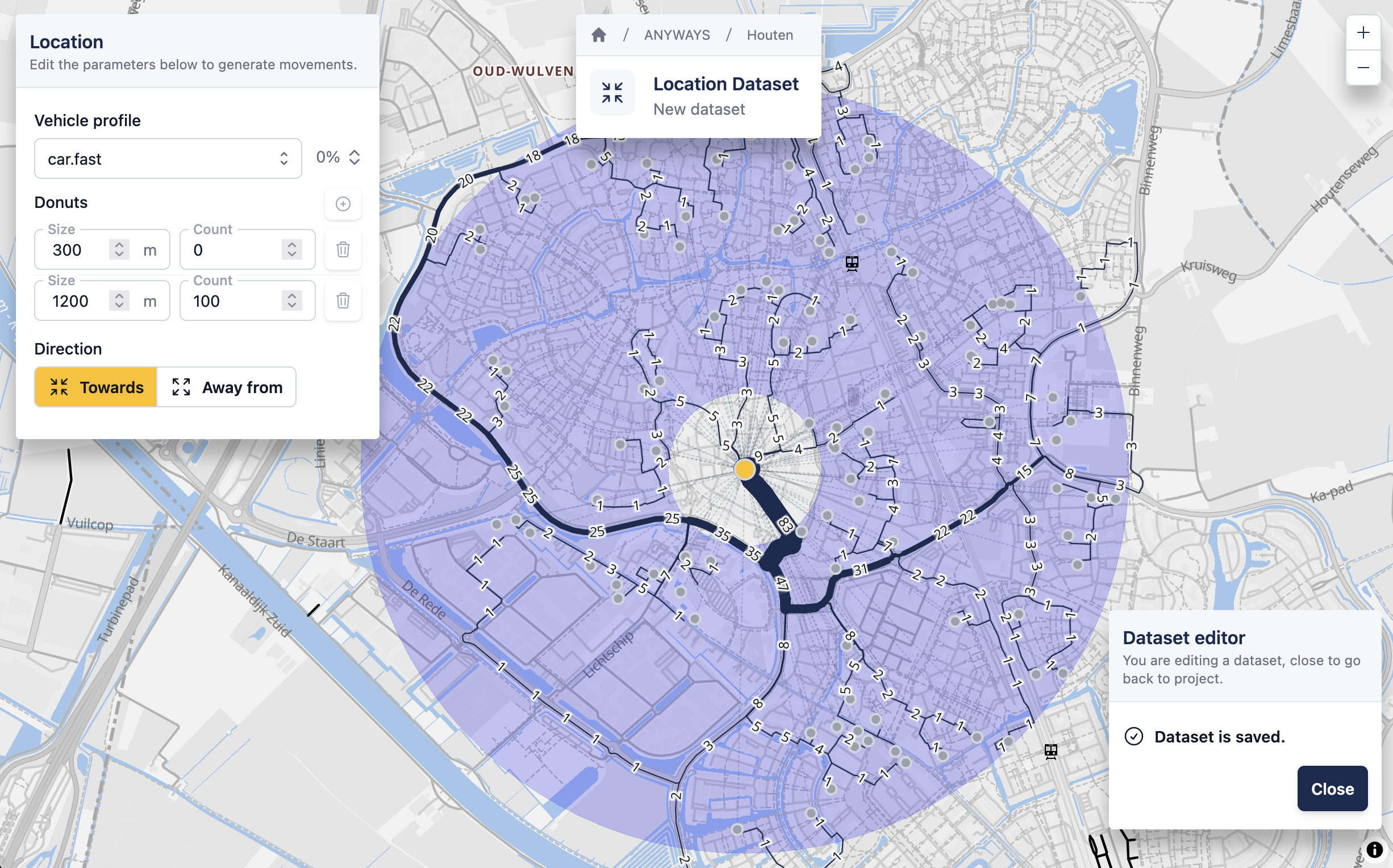Click the New dataset label
Image resolution: width=1393 pixels, height=868 pixels.
click(x=699, y=109)
